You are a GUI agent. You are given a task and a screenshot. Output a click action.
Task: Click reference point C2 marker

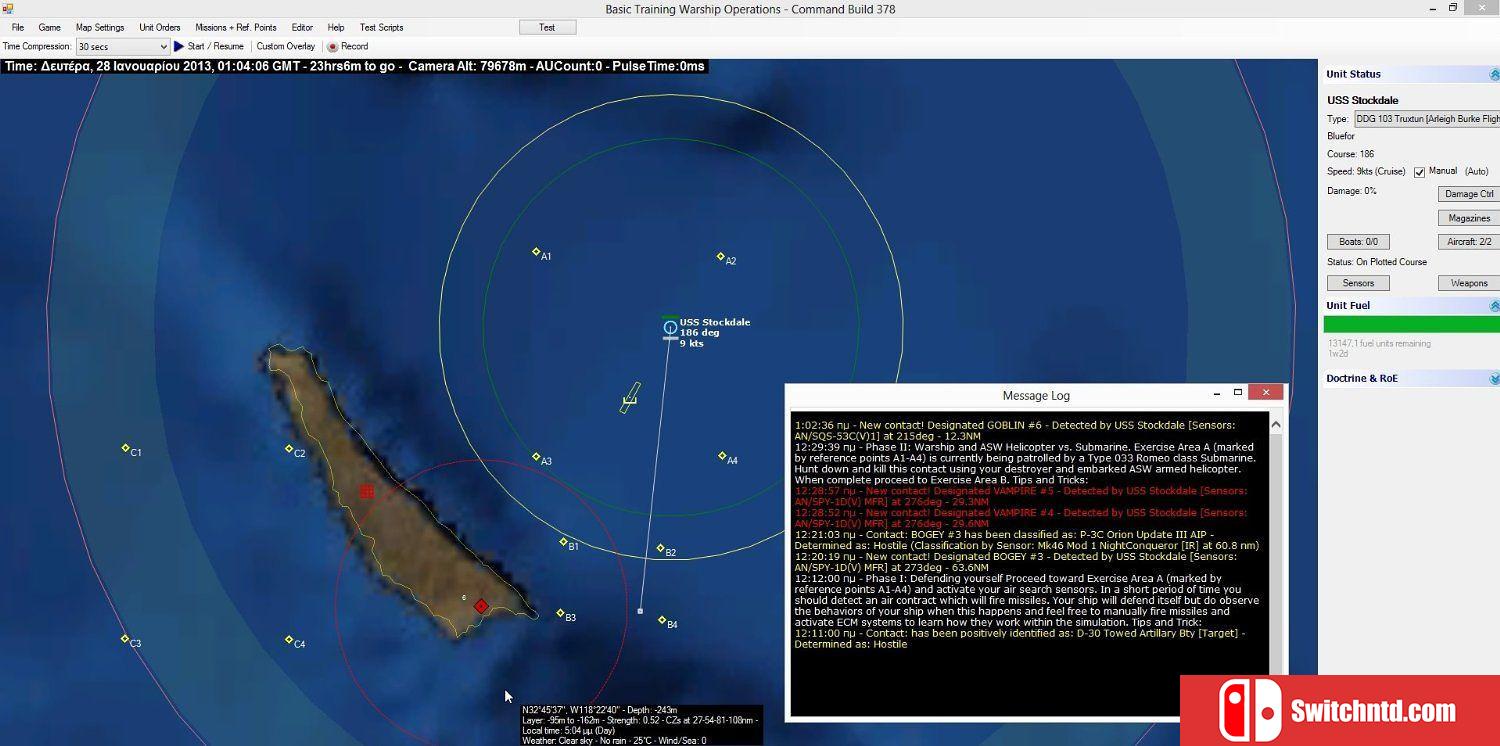click(289, 449)
